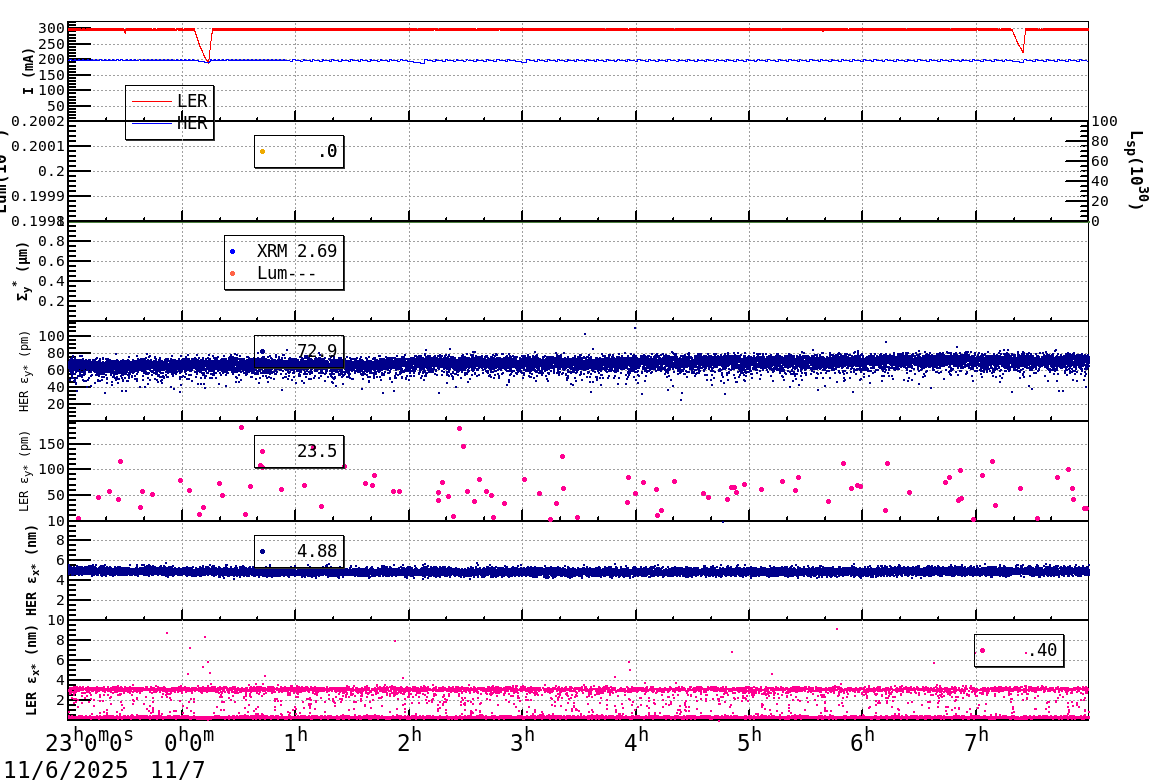Screen dimensions: 1160x782
Task: Click the 0h0m time axis label
Action: coord(189,741)
